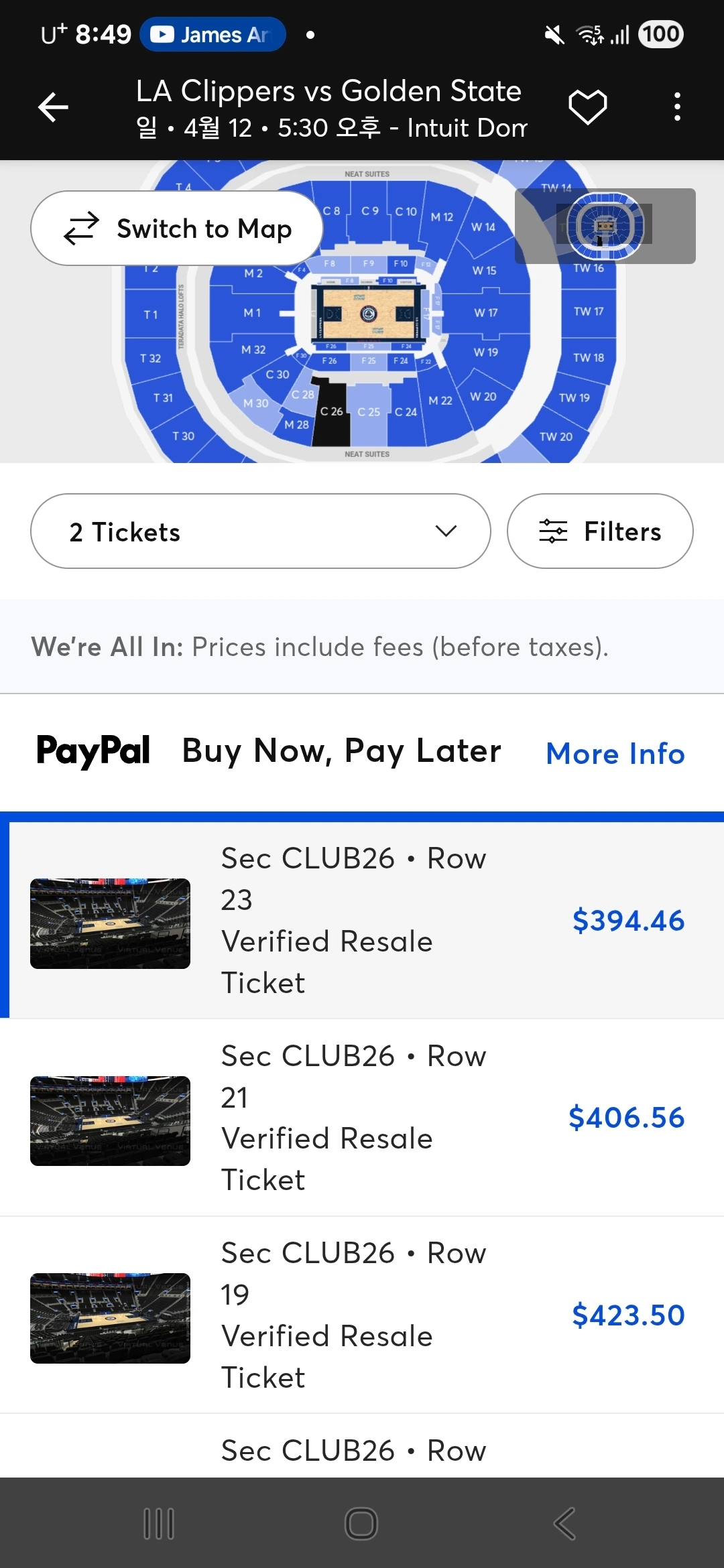
Task: Favorite this event with the heart icon
Action: click(x=588, y=107)
